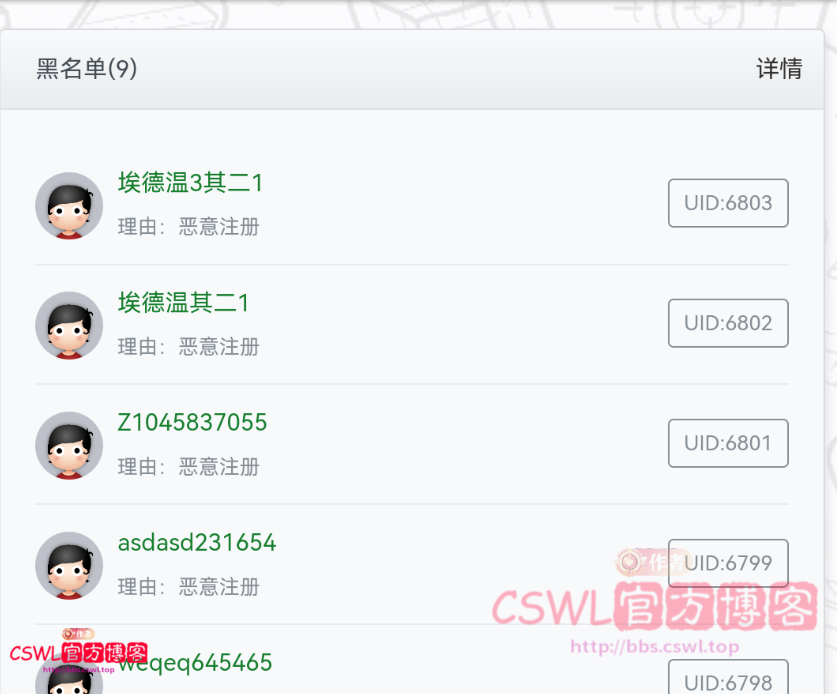Open the profile of username asdasd231654

(x=197, y=542)
